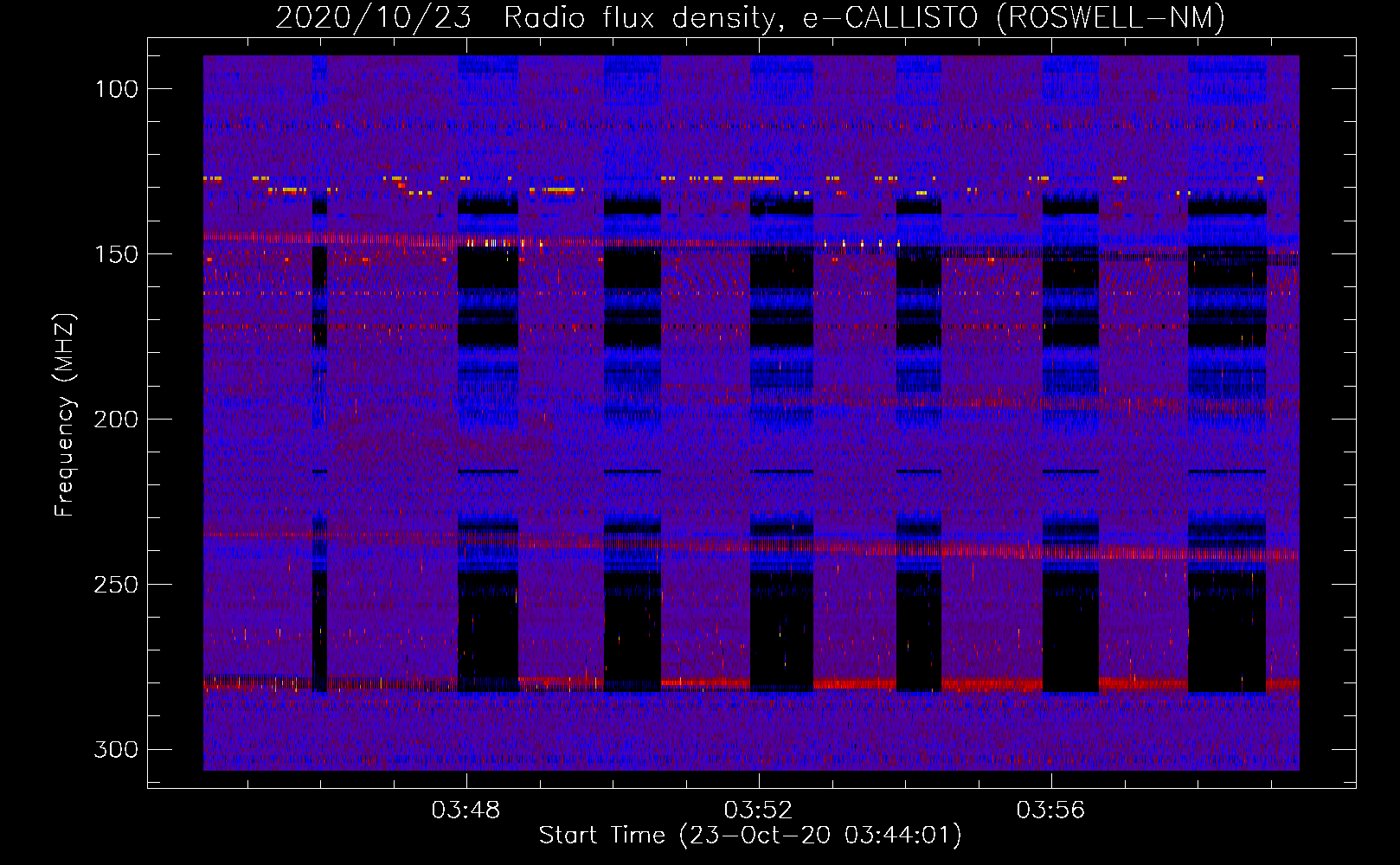
Task: Click the 03:56 time tick label
Action: (1050, 810)
